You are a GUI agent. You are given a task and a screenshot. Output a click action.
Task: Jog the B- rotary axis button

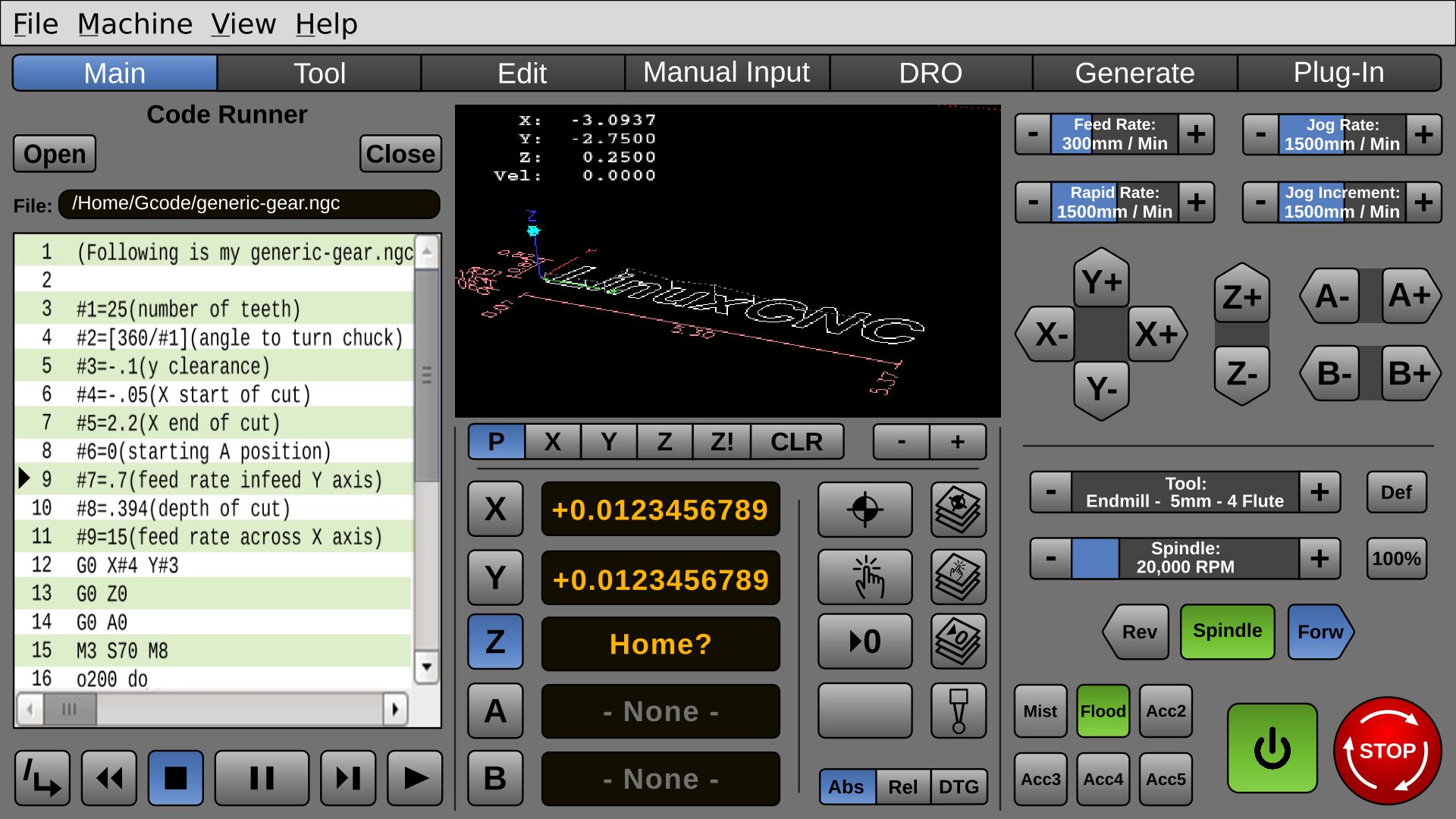tap(1331, 374)
